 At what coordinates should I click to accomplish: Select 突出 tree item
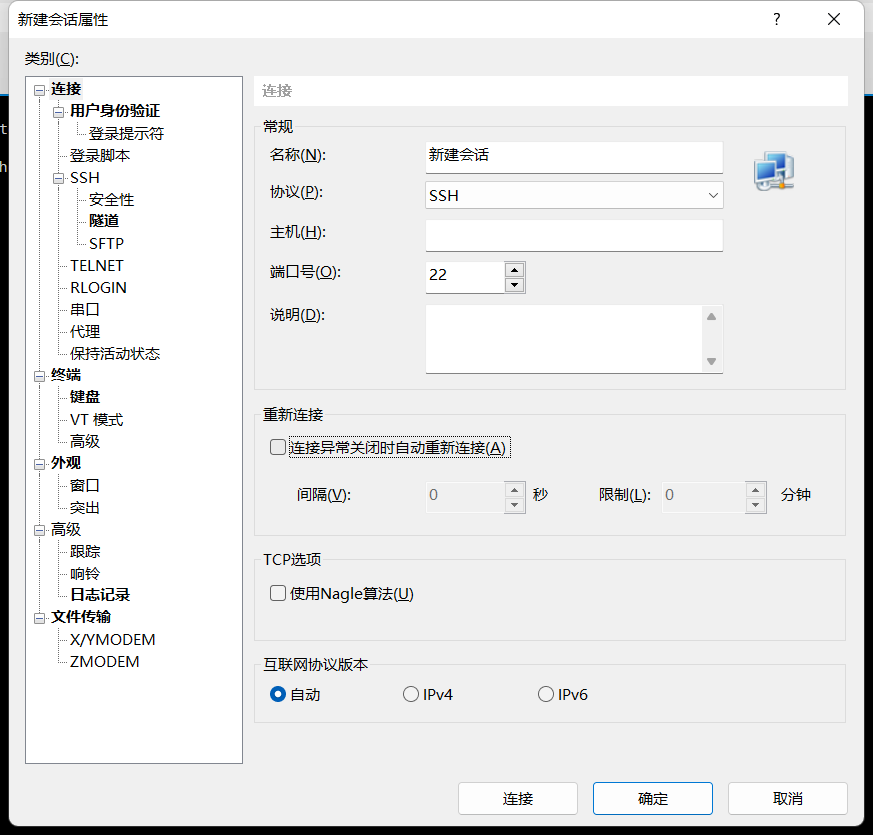coord(85,508)
